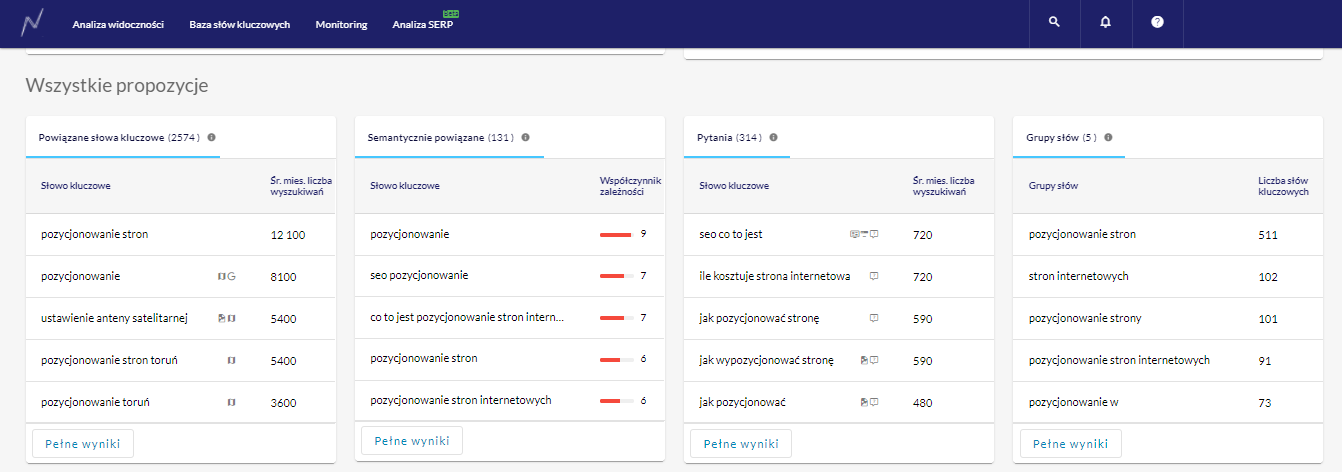This screenshot has height=472, width=1342.
Task: Select 'pozycjonowanie stron toruń' keyword row
Action: [x=109, y=360]
